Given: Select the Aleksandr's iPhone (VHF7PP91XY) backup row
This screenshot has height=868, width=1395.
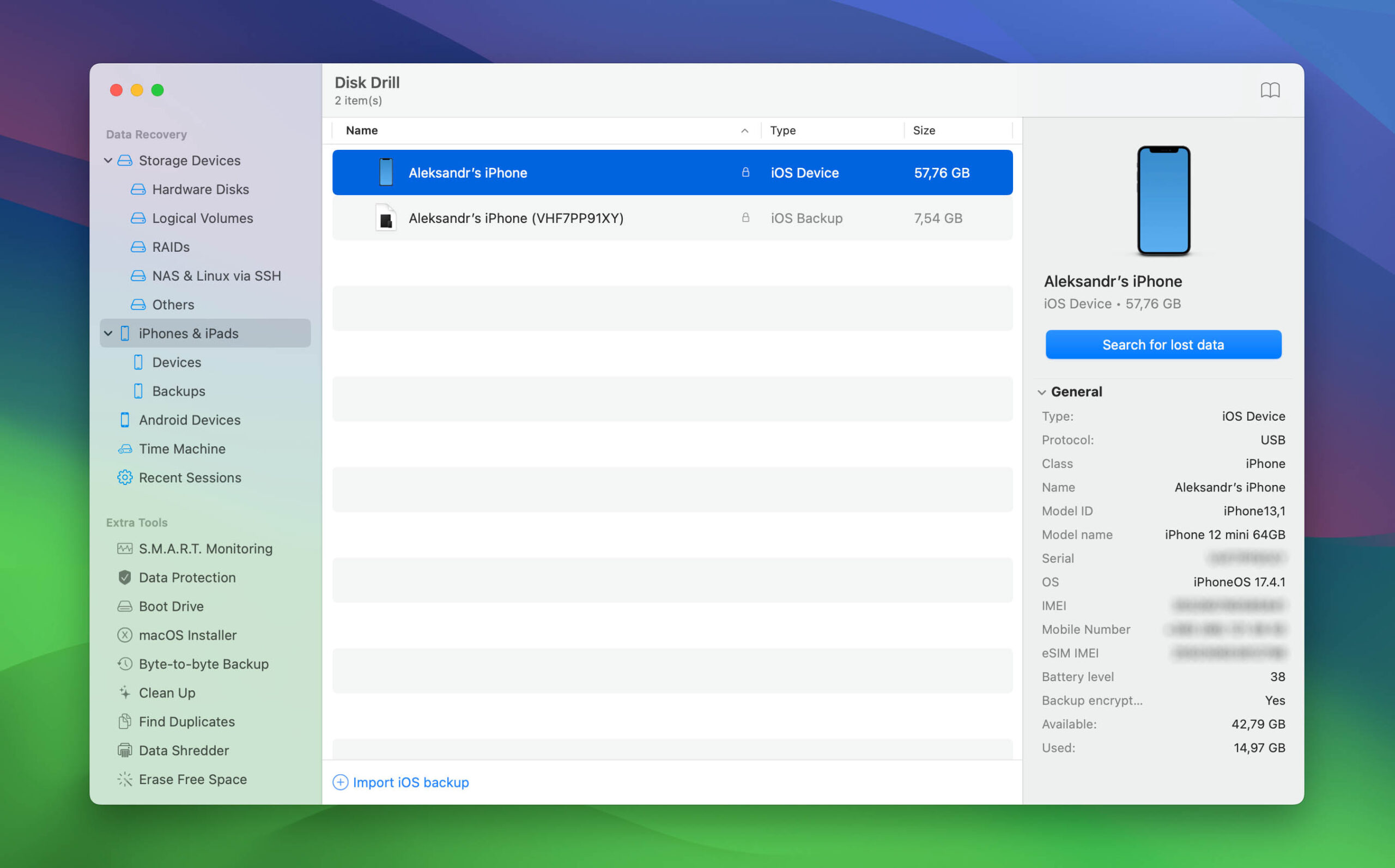Looking at the screenshot, I should tap(515, 218).
